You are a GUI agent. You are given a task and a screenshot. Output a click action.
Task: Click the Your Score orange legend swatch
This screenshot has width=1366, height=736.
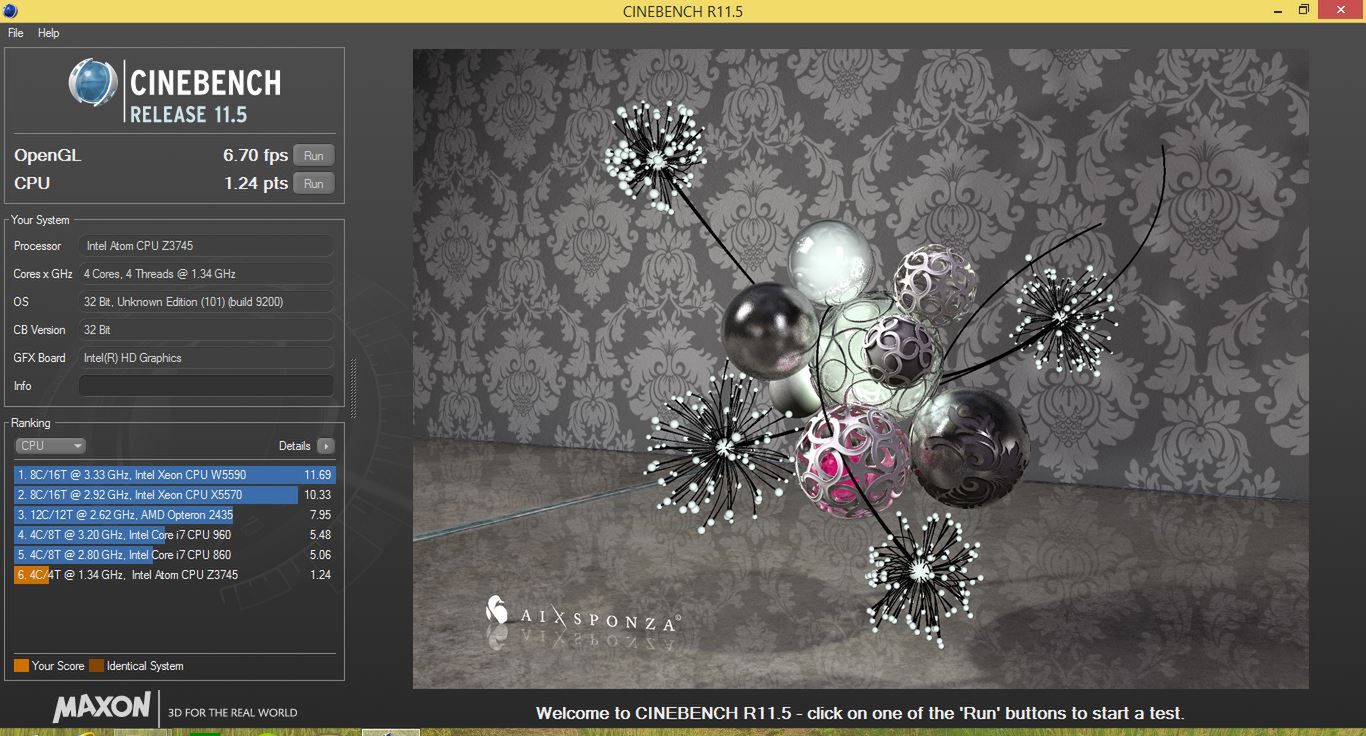pyautogui.click(x=21, y=666)
